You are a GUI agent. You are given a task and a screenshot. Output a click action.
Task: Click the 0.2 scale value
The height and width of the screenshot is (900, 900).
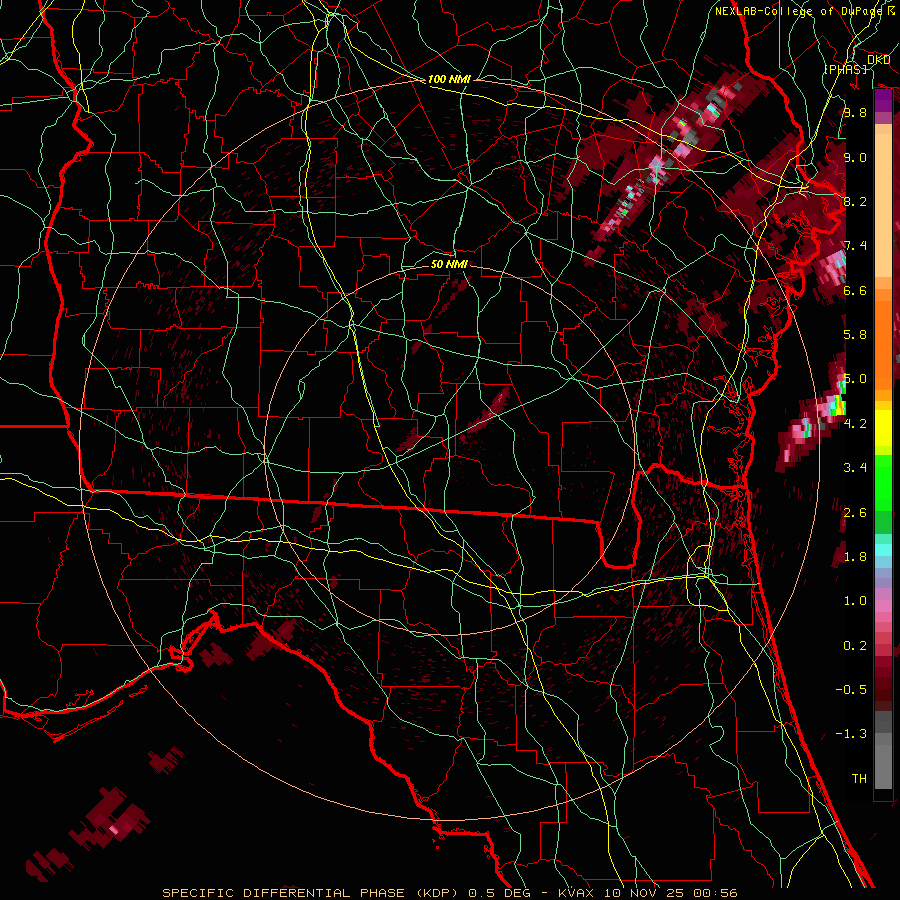[x=855, y=645]
